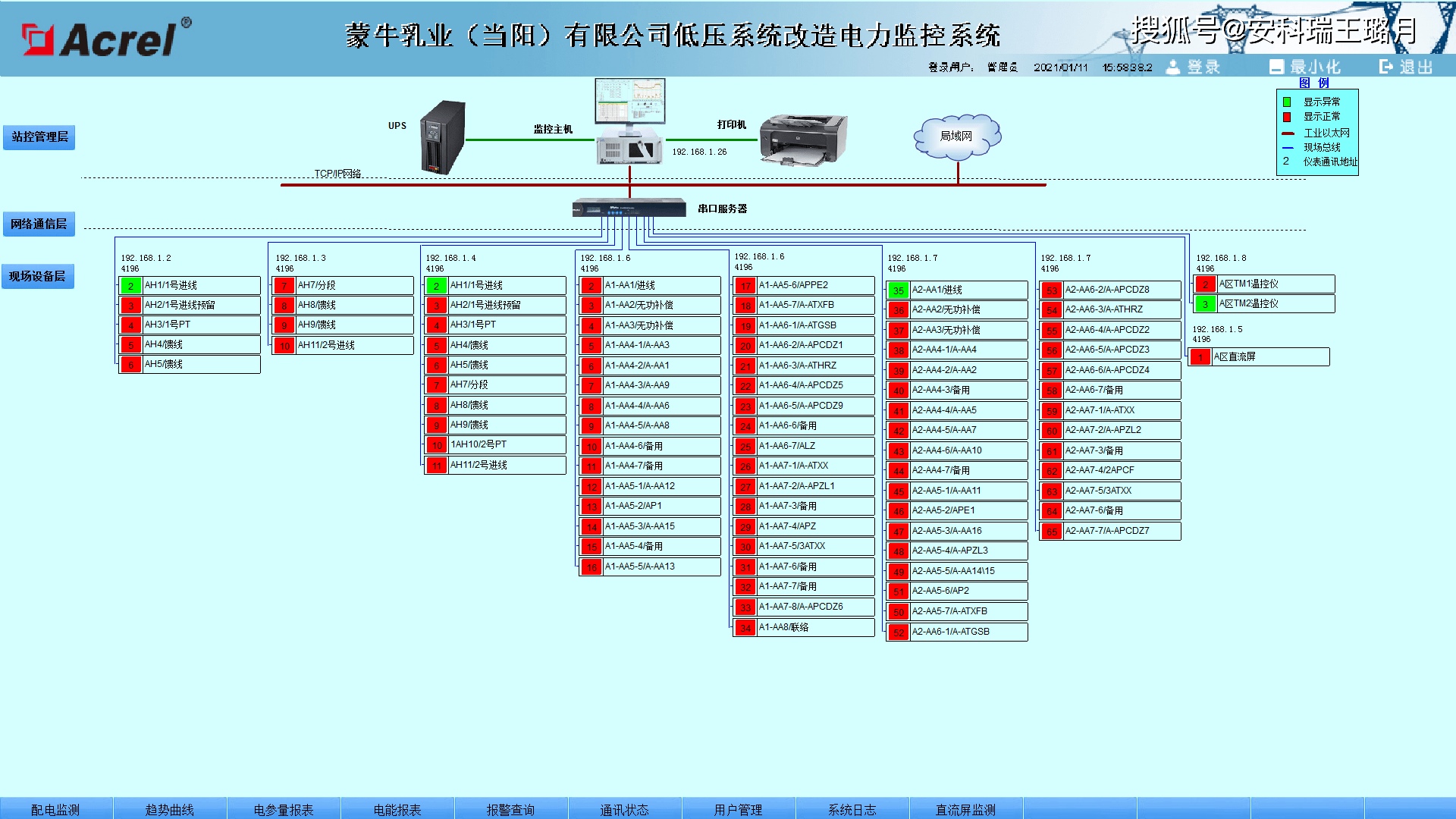Viewport: 1456px width, 819px height.
Task: Click red status box 65 for A2-AA7-7/A-APCDZ7
Action: 1052,532
